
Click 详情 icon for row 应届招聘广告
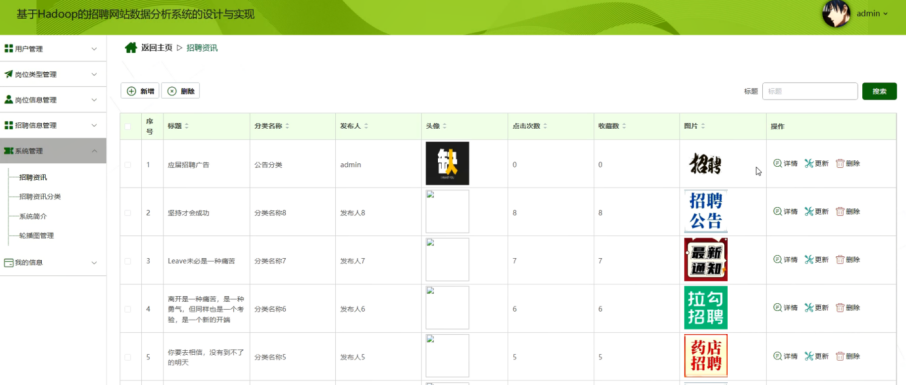[x=777, y=164]
